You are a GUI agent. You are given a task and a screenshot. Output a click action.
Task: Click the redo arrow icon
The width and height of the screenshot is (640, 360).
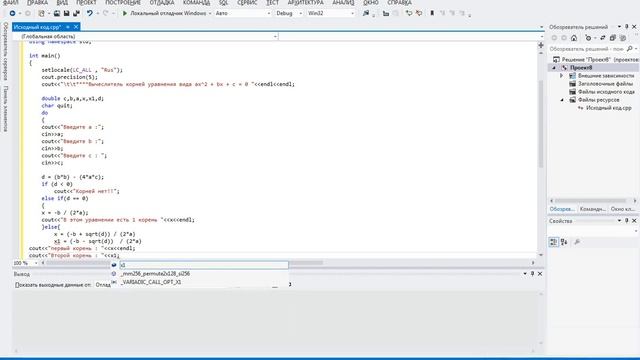[x=106, y=13]
